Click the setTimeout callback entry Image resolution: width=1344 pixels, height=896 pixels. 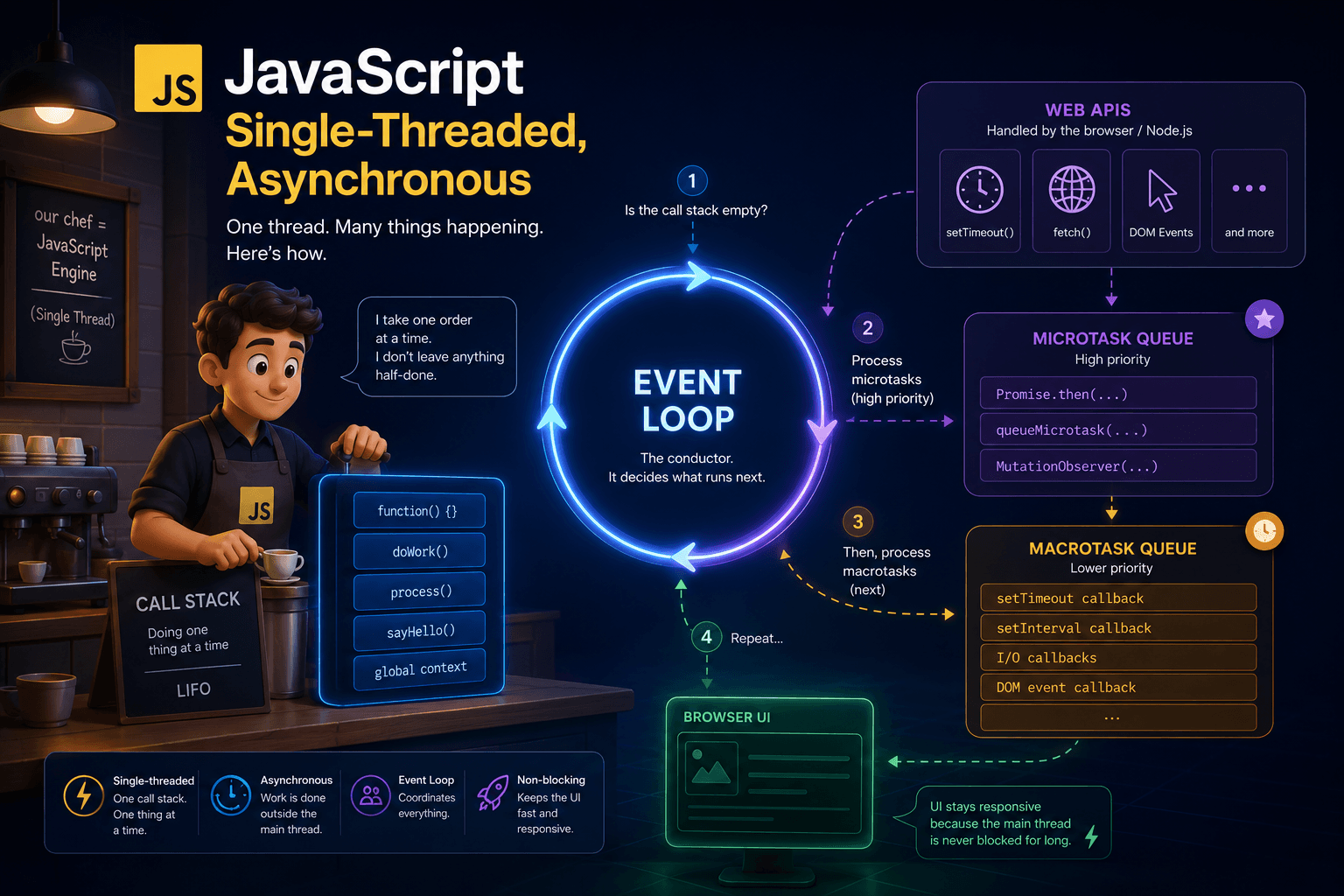(x=1118, y=598)
